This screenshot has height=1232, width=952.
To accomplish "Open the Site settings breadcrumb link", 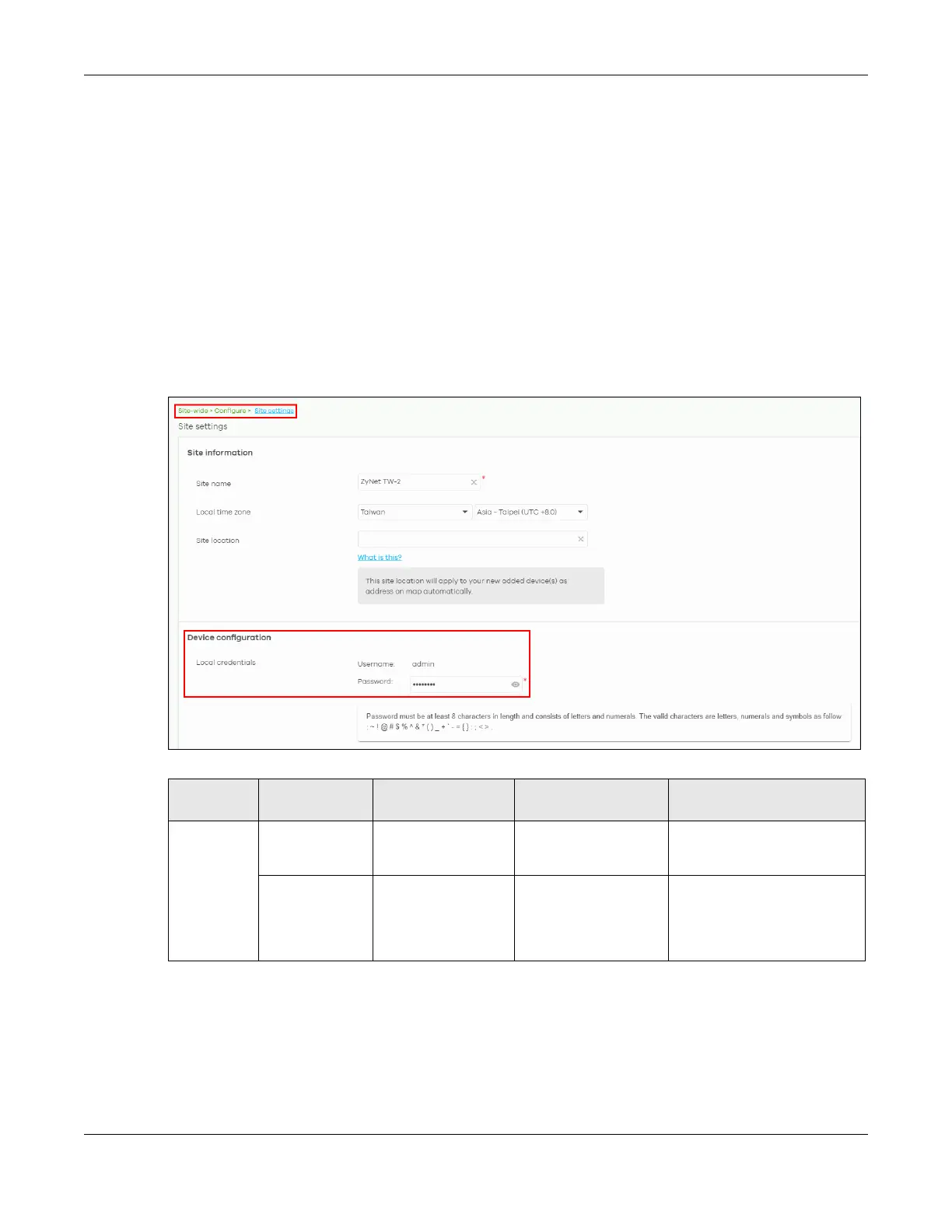I will click(274, 411).
